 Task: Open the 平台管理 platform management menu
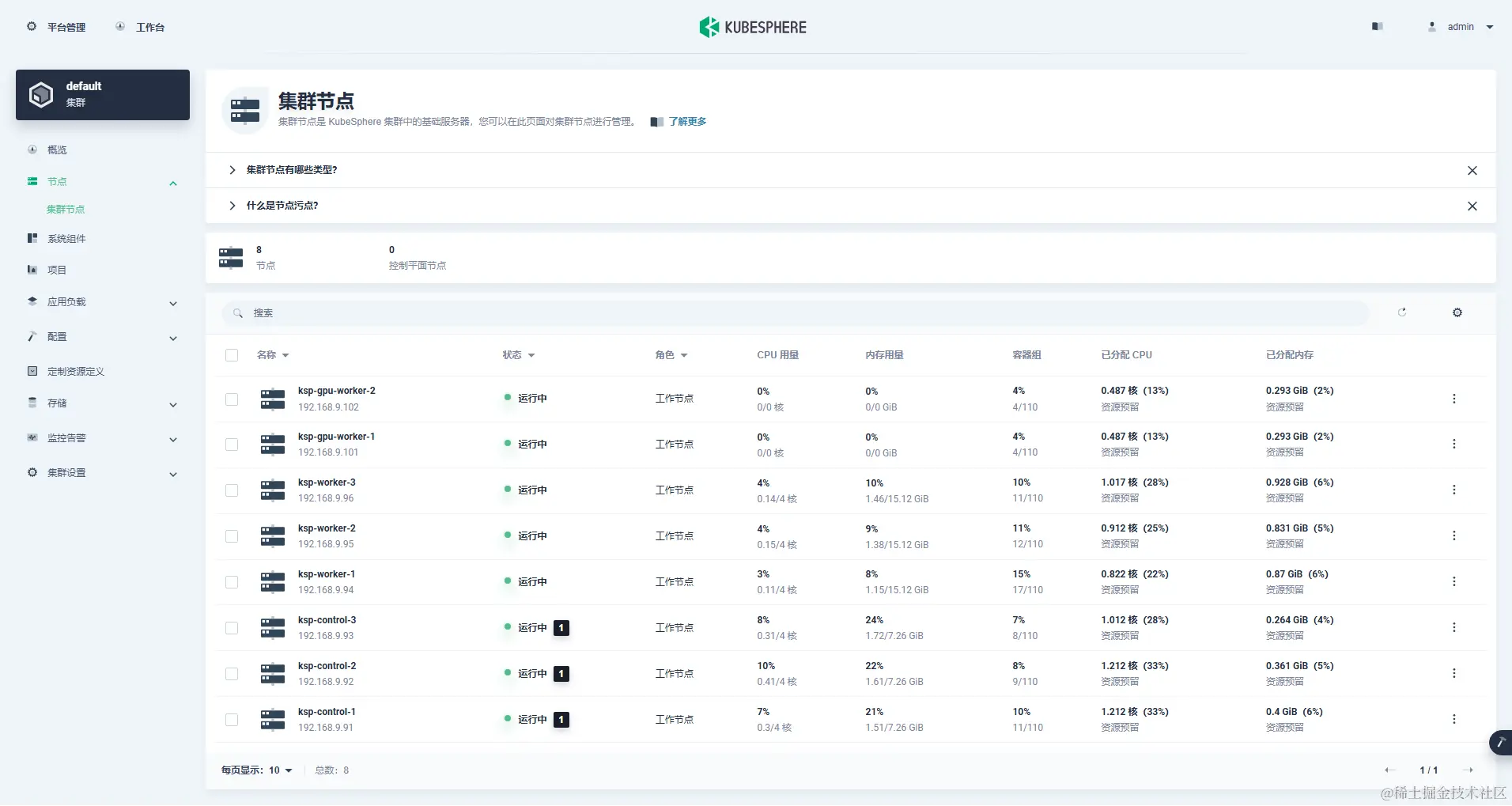click(x=56, y=27)
